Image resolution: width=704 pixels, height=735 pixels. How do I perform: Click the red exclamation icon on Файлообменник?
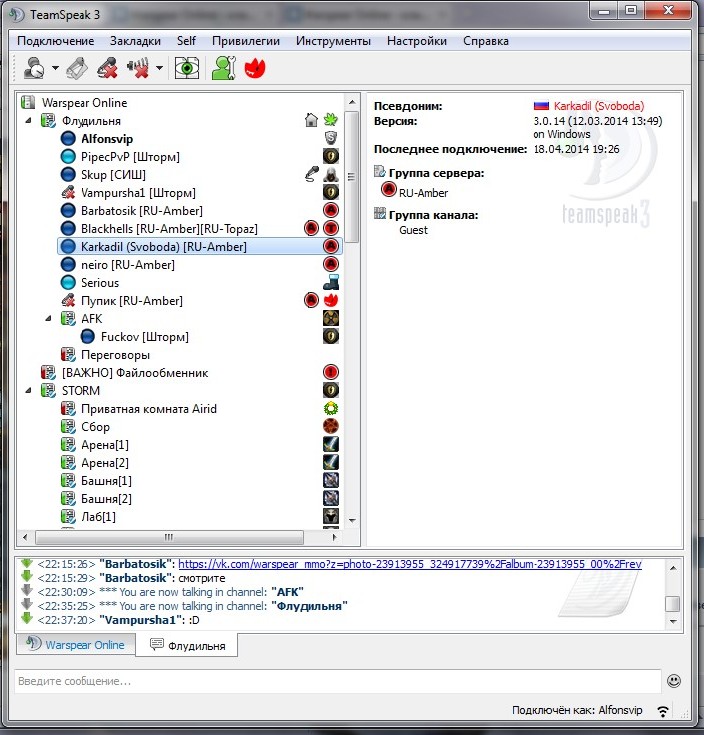click(x=331, y=372)
